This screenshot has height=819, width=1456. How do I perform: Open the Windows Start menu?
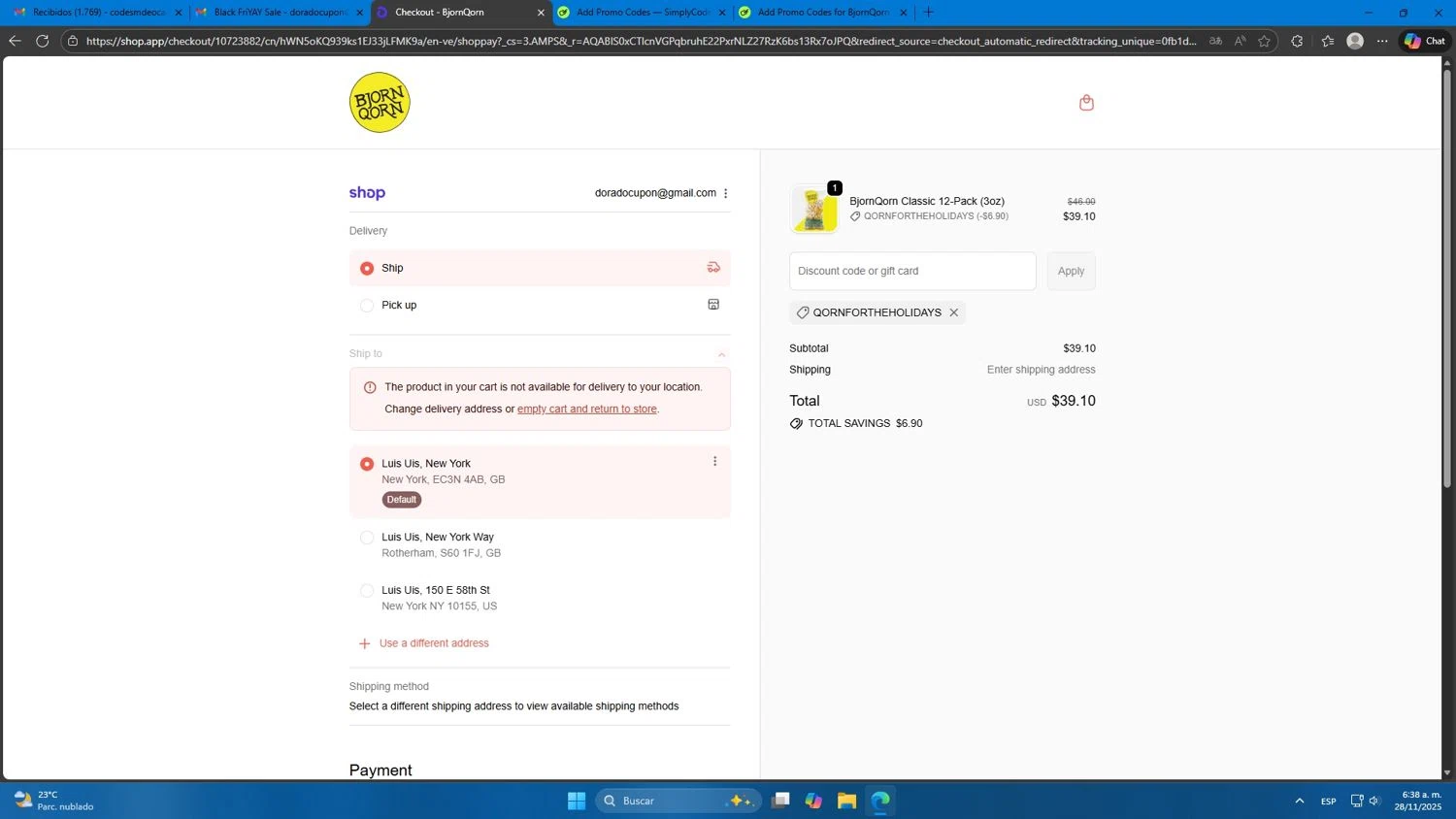577,801
